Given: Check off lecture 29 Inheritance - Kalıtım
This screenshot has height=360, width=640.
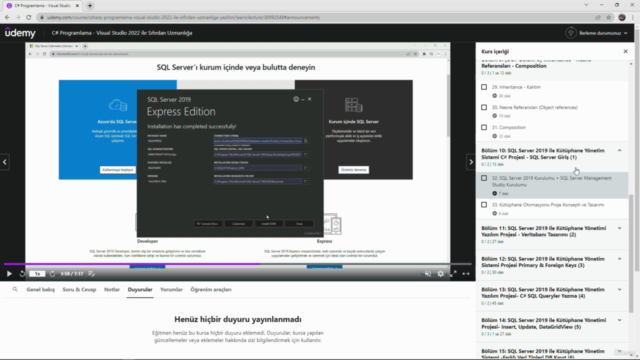Looking at the screenshot, I should 484,87.
